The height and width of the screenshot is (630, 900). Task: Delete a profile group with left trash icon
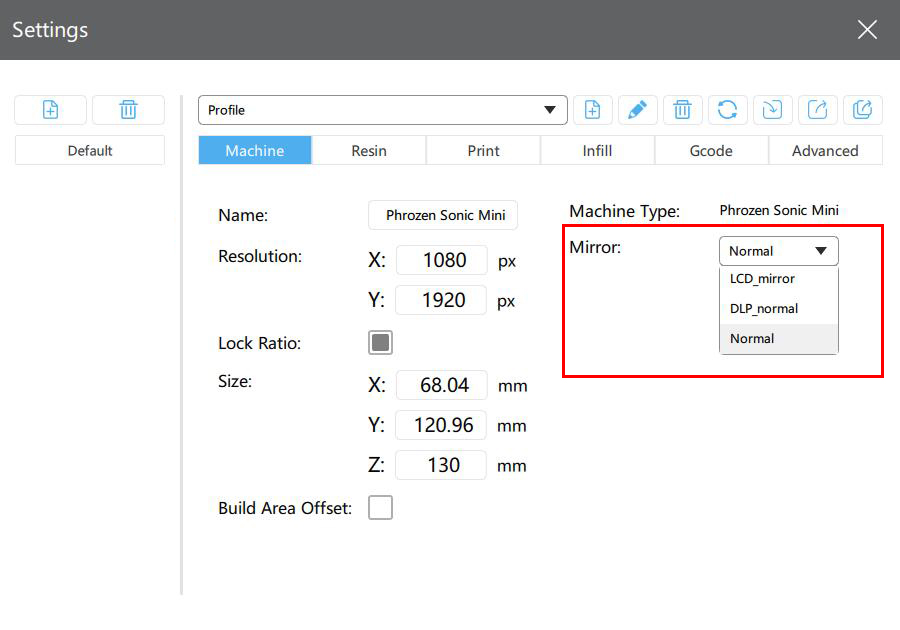pyautogui.click(x=128, y=110)
